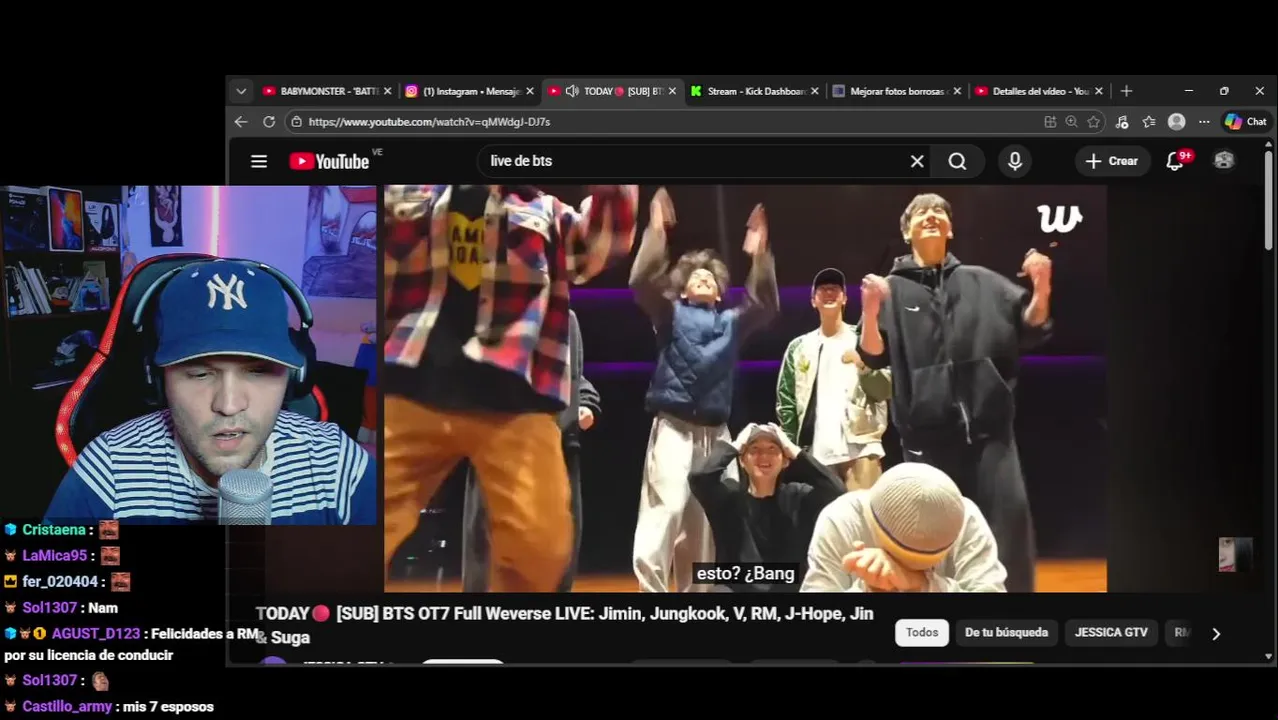Screen dimensions: 1278x720
Task: Click the fer_020404 chat username
Action: pyautogui.click(x=60, y=582)
